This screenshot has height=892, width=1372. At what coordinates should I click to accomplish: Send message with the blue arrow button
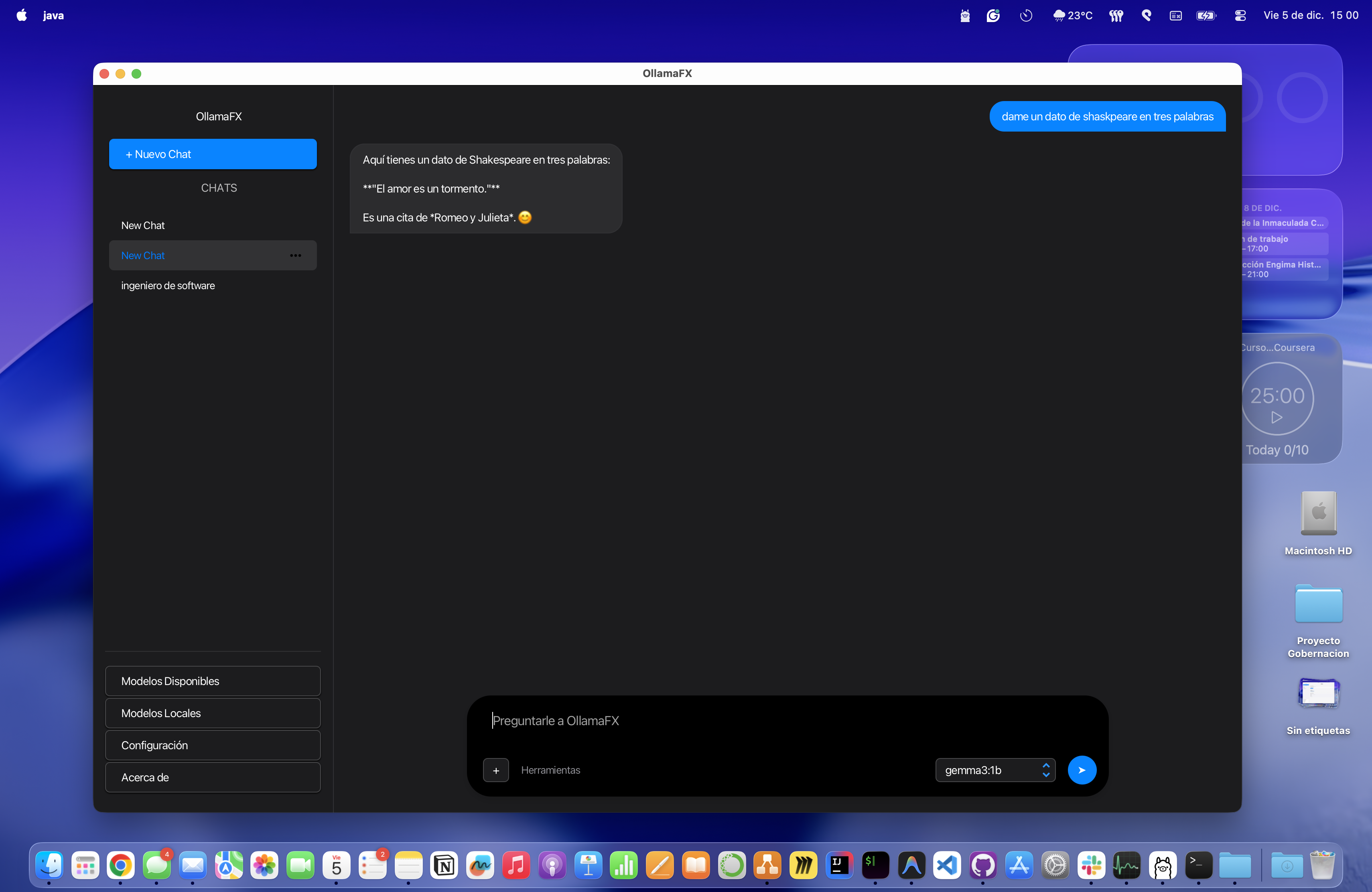1082,770
